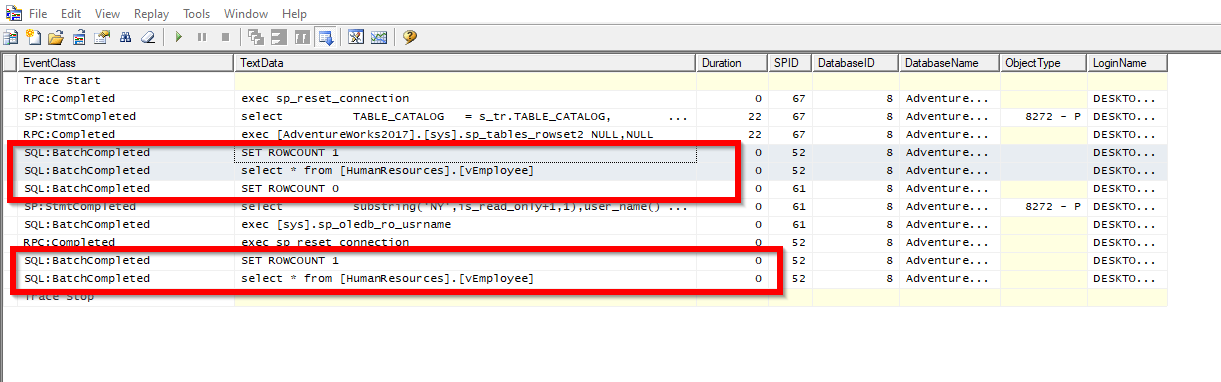The width and height of the screenshot is (1221, 382).
Task: Open the Window menu
Action: click(245, 14)
